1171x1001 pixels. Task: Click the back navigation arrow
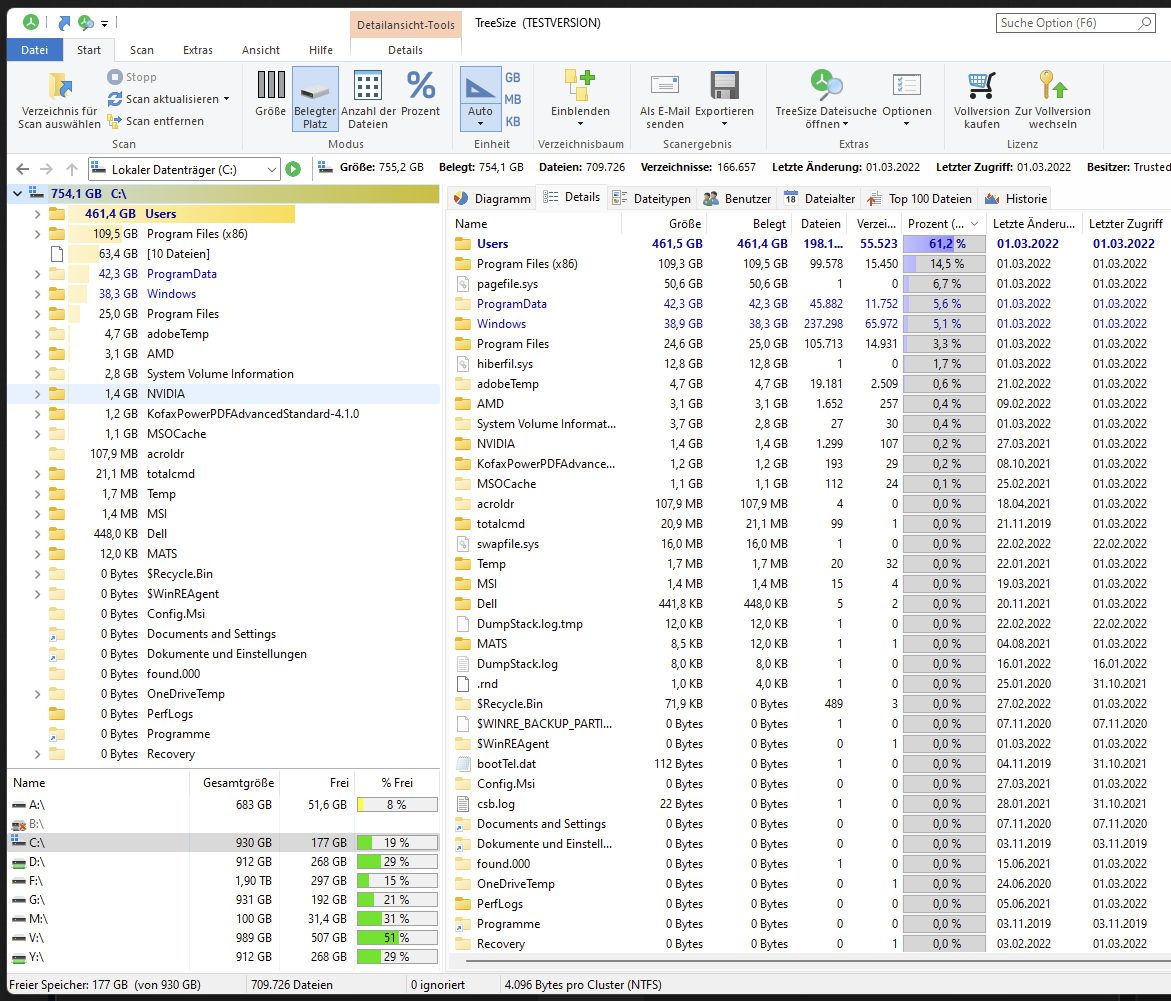[x=22, y=170]
